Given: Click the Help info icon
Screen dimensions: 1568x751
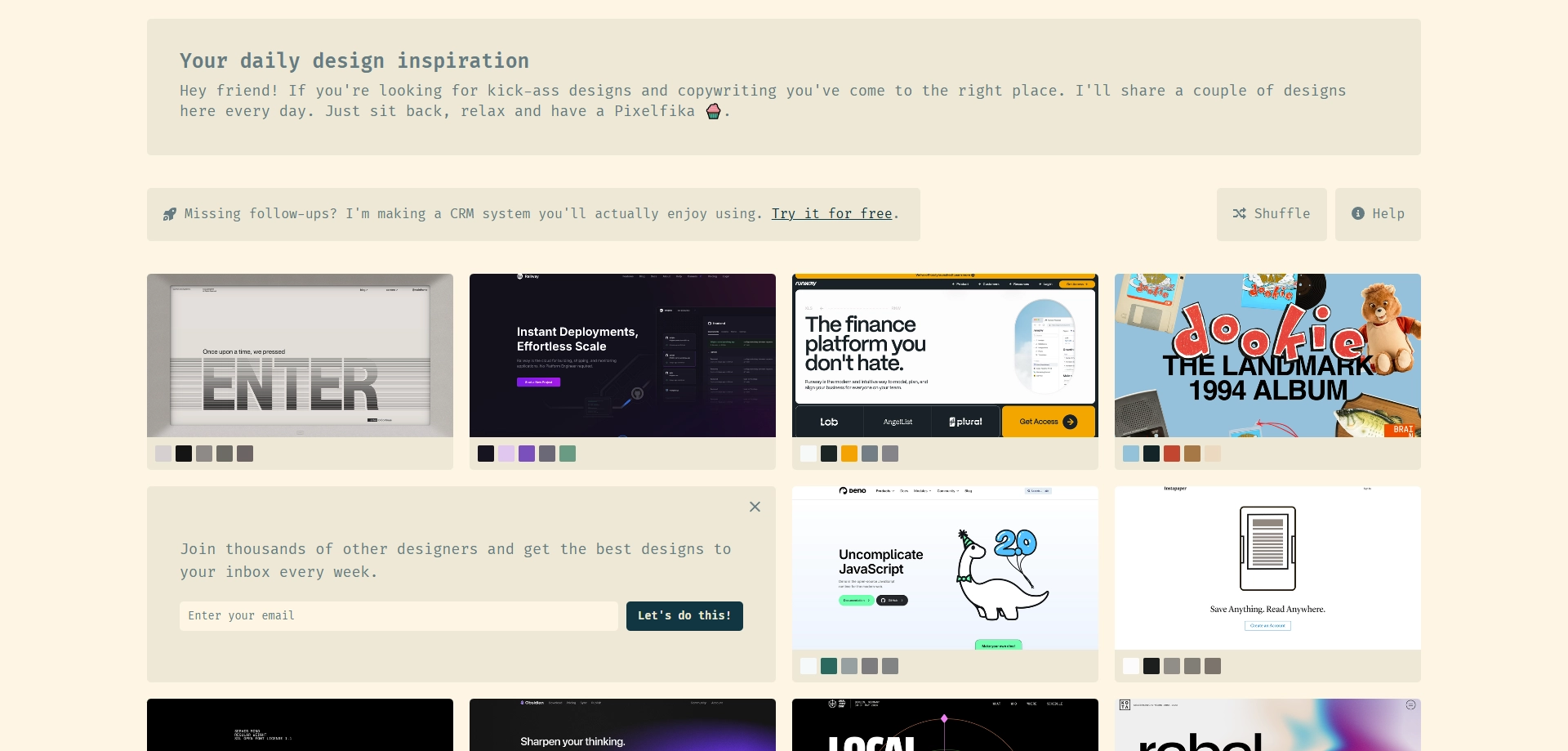Looking at the screenshot, I should pyautogui.click(x=1358, y=214).
